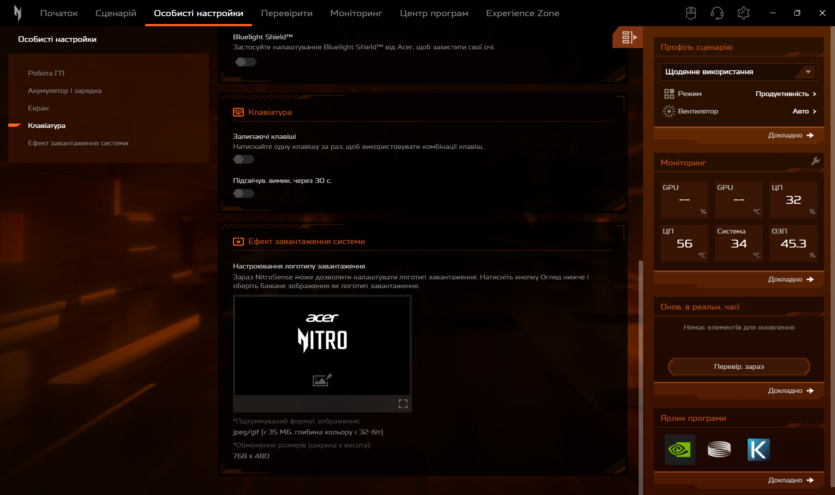Click the headset support icon
Viewport: 835px width, 495px height.
click(717, 13)
